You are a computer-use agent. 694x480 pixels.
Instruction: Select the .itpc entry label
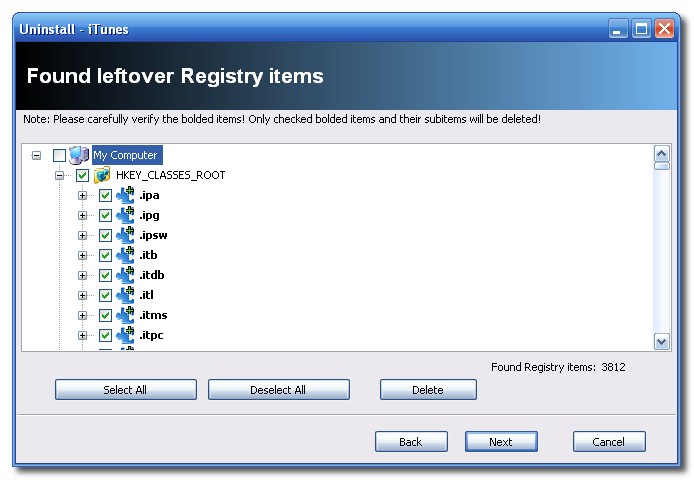point(151,336)
